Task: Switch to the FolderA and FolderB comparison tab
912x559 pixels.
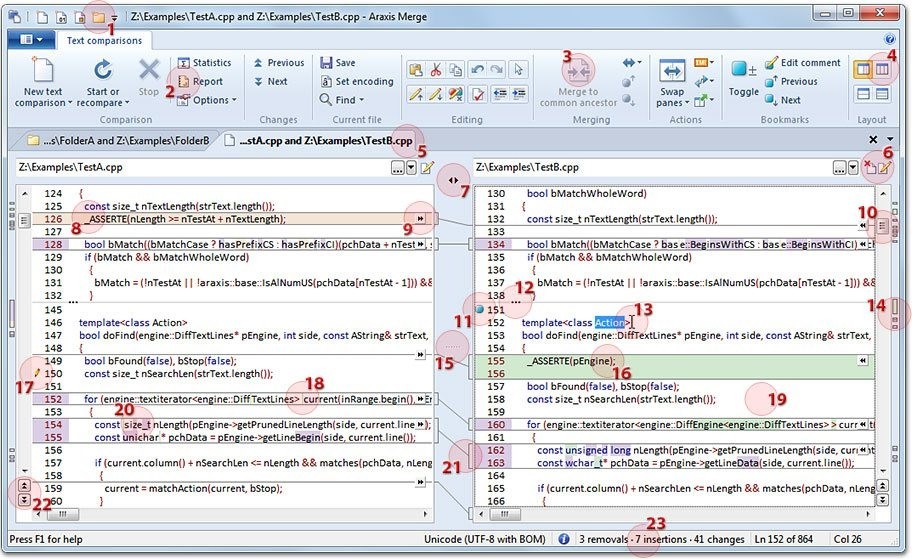Action: point(118,140)
